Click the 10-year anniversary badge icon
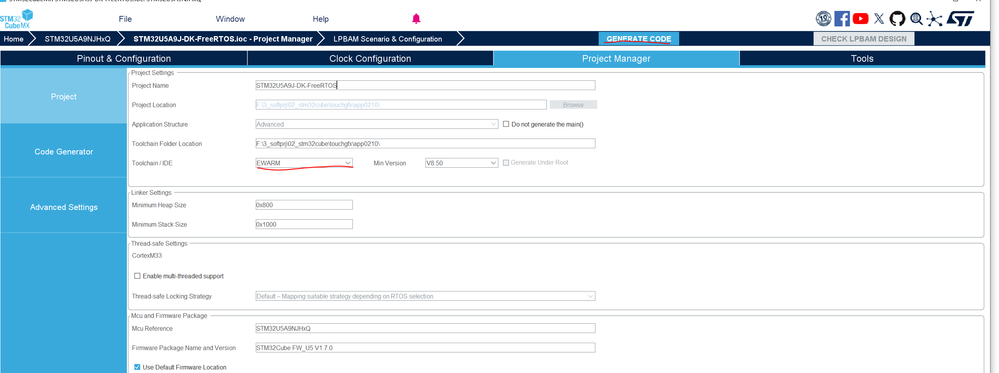The width and height of the screenshot is (999, 373). point(824,18)
